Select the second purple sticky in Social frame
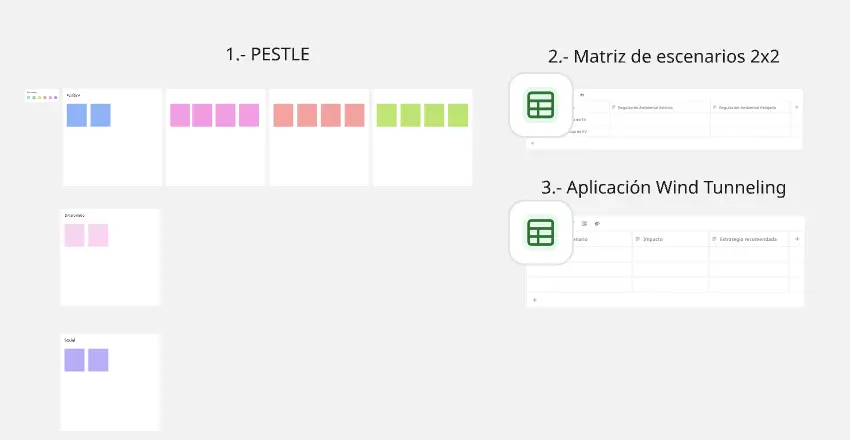The width and height of the screenshot is (850, 440). coord(98,360)
